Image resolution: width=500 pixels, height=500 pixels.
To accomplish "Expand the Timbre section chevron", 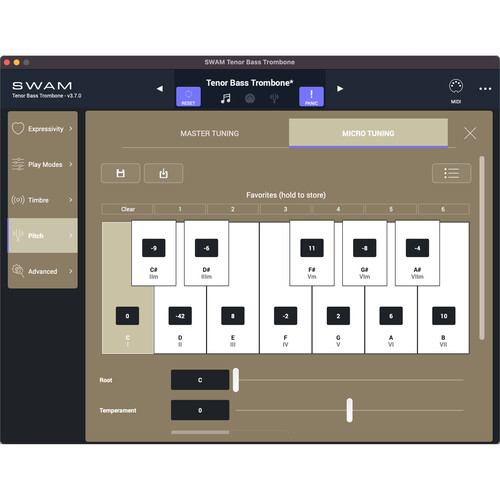I will [x=71, y=200].
